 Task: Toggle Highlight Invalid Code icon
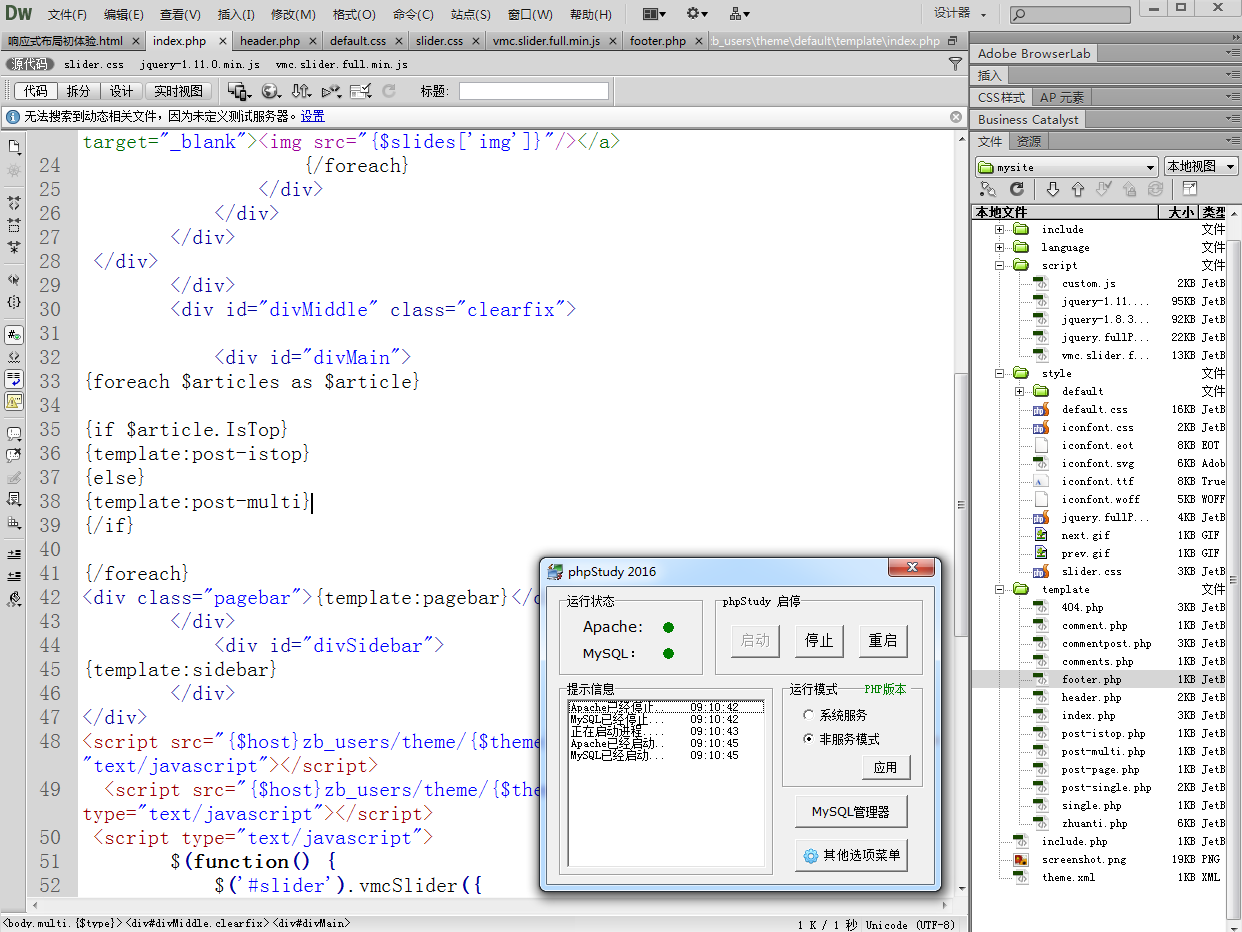point(14,356)
